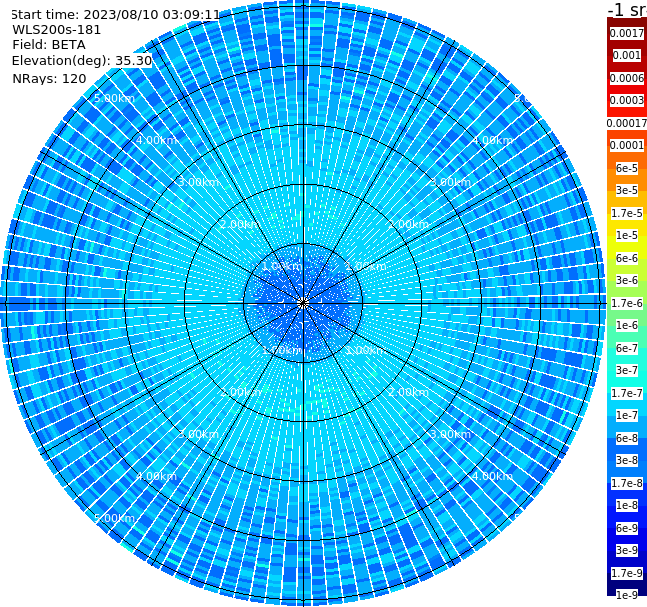This screenshot has height=607, width=647.
Task: Click the 0.0006 color scale label
Action: [x=627, y=78]
